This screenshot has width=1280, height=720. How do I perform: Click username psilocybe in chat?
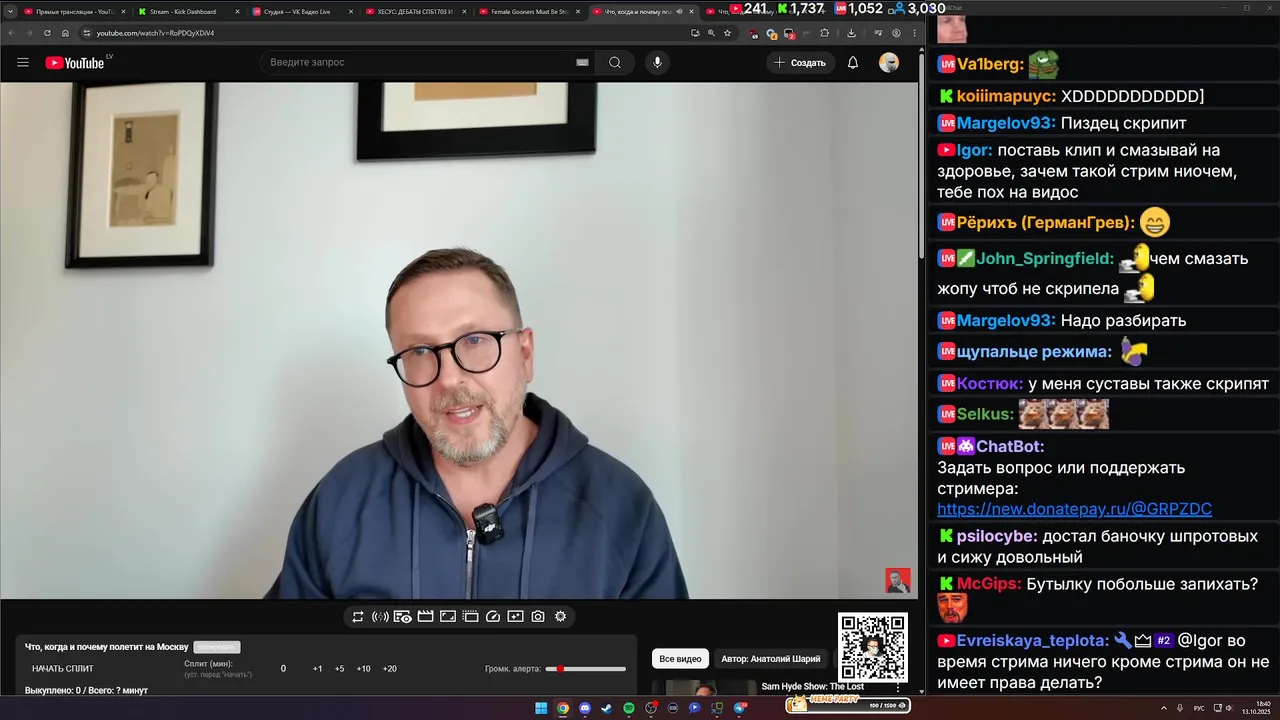[997, 536]
